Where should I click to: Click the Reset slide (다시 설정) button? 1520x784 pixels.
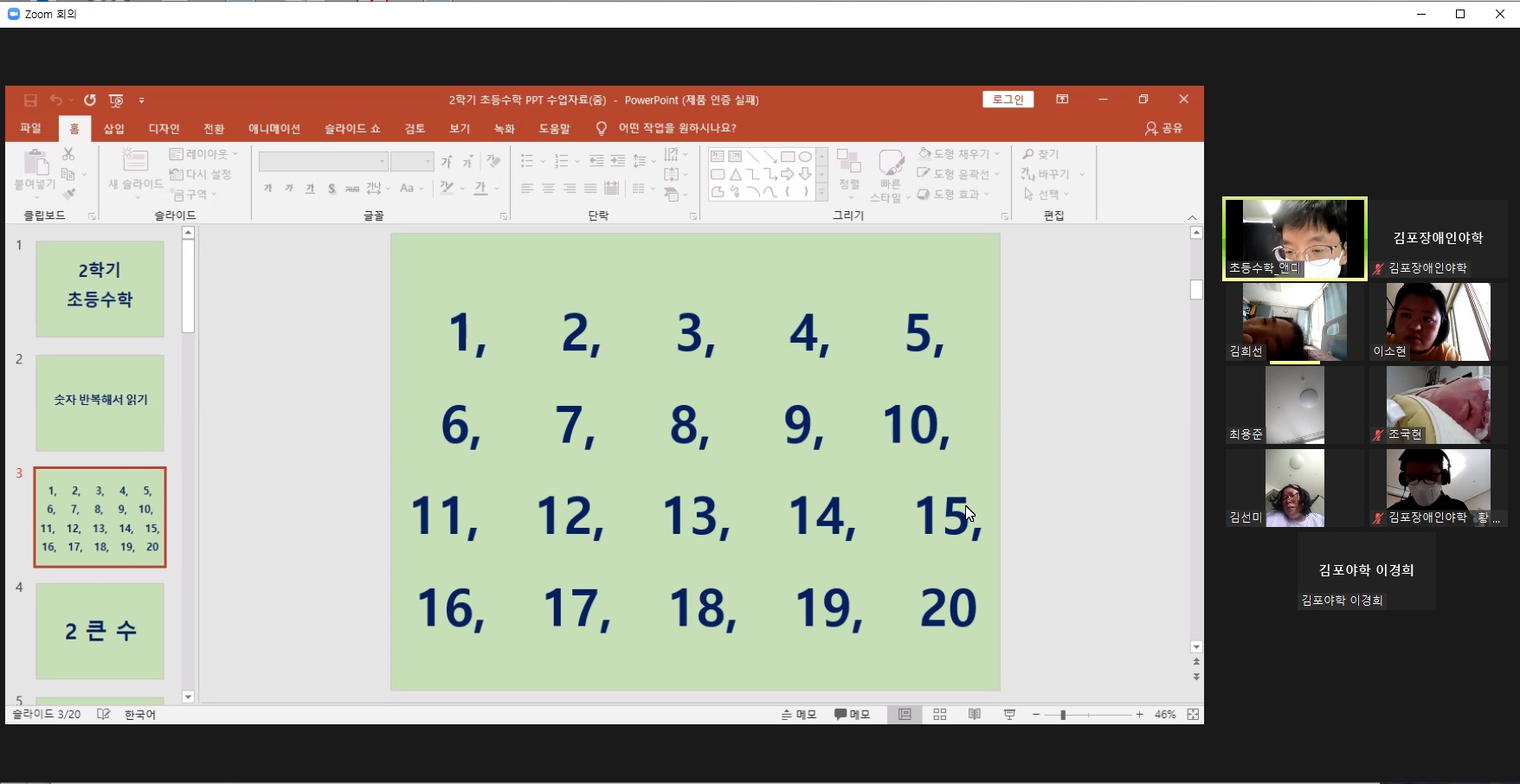pyautogui.click(x=201, y=175)
